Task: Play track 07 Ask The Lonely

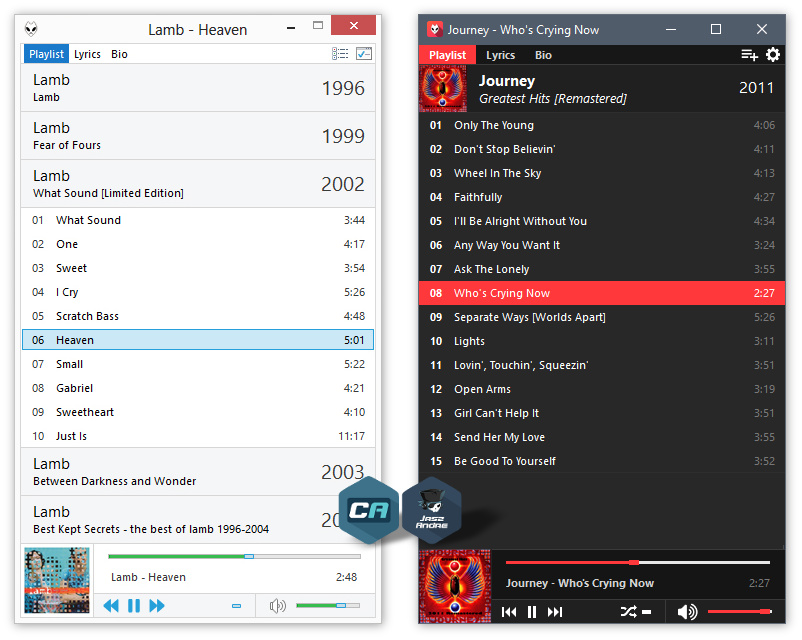Action: [602, 269]
